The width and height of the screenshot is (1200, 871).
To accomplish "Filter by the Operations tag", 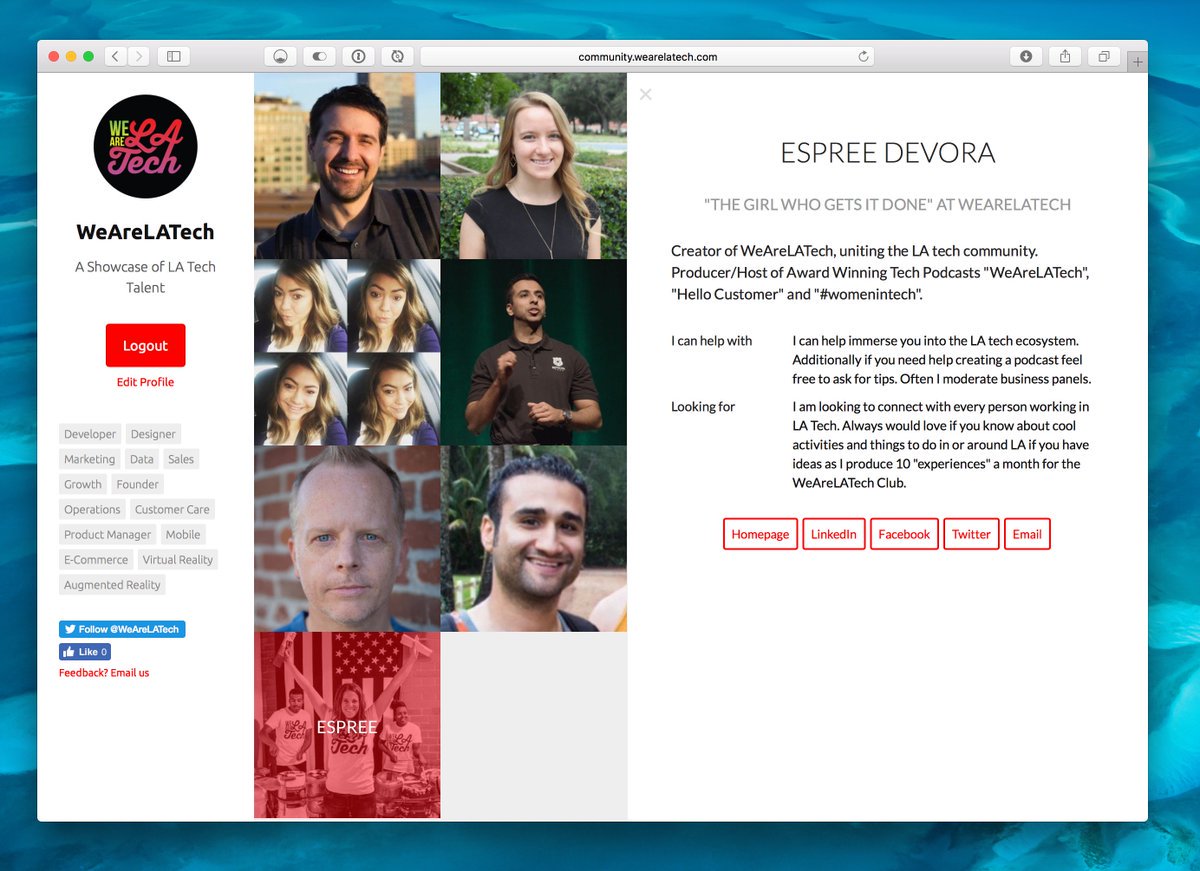I will click(92, 509).
